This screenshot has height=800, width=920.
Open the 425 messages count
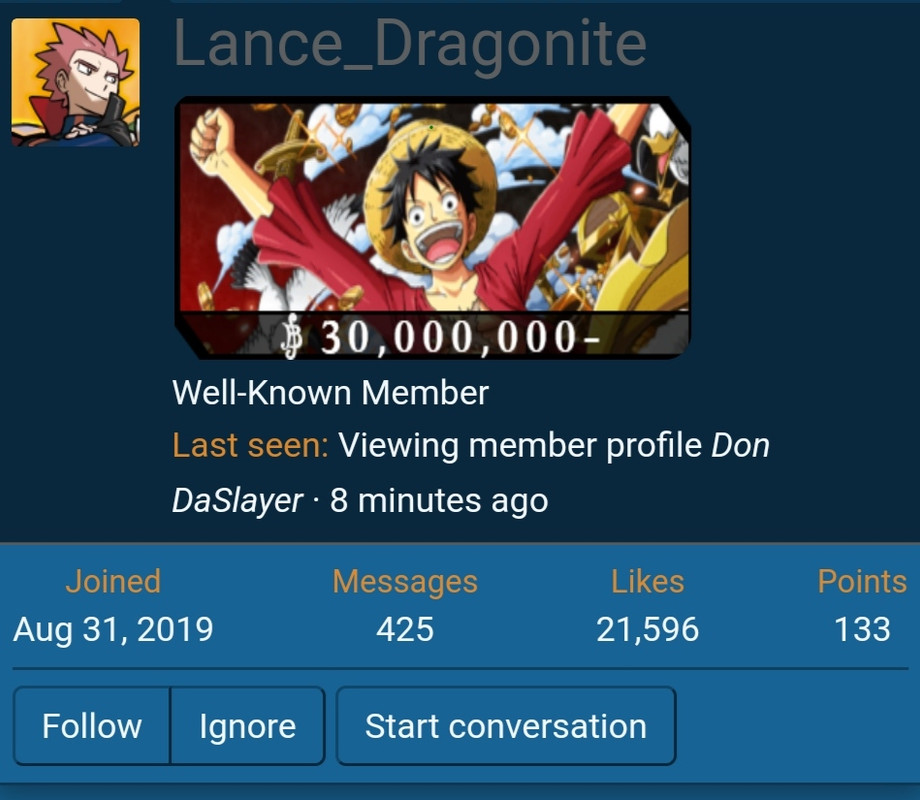(x=405, y=629)
